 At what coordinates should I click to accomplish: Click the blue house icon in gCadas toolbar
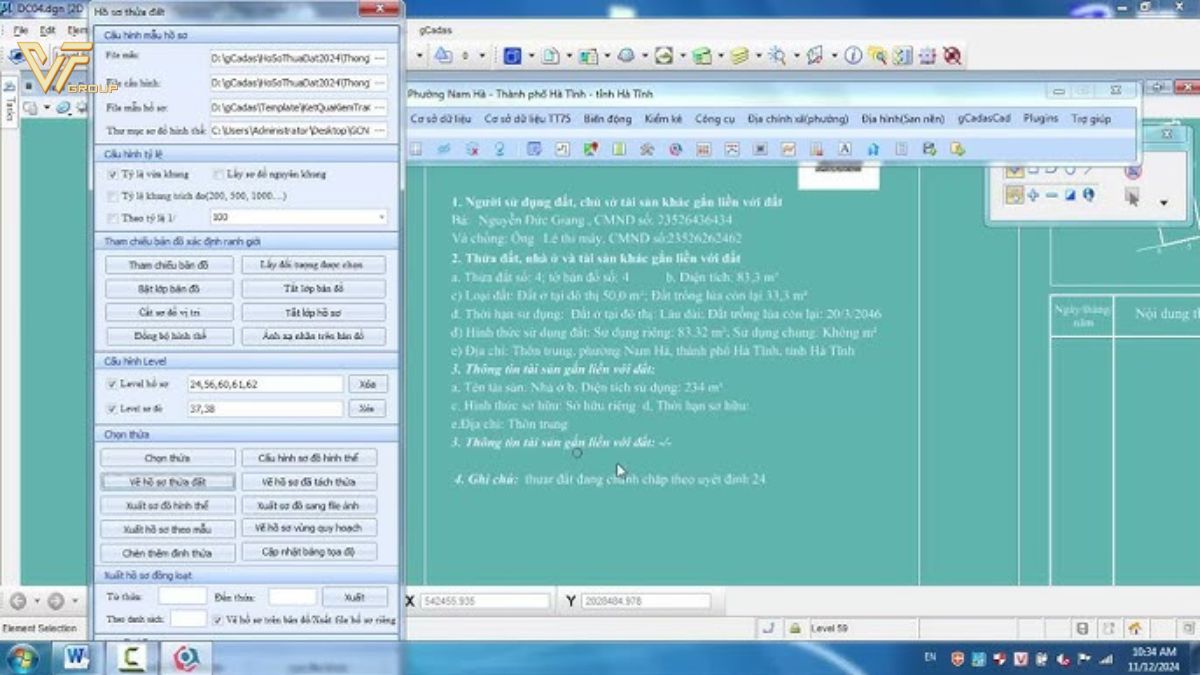873,149
